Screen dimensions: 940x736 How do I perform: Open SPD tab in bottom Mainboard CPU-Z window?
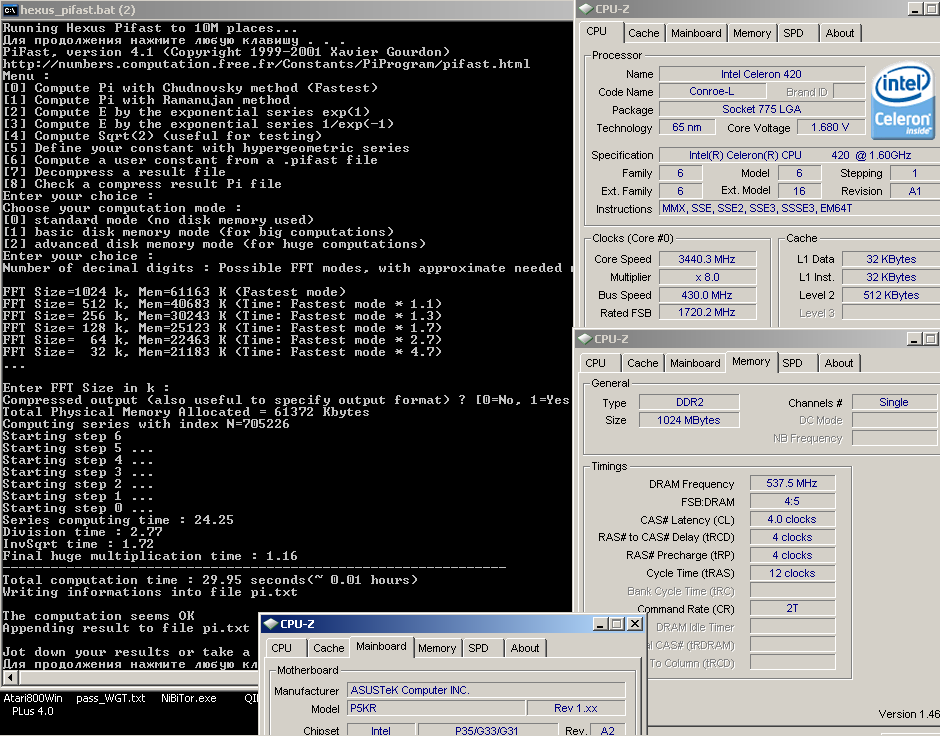pyautogui.click(x=478, y=648)
